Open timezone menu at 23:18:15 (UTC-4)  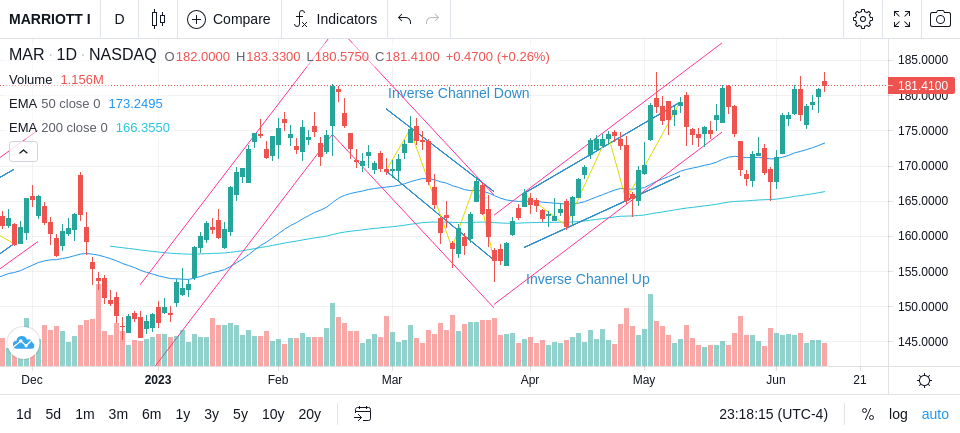click(773, 415)
